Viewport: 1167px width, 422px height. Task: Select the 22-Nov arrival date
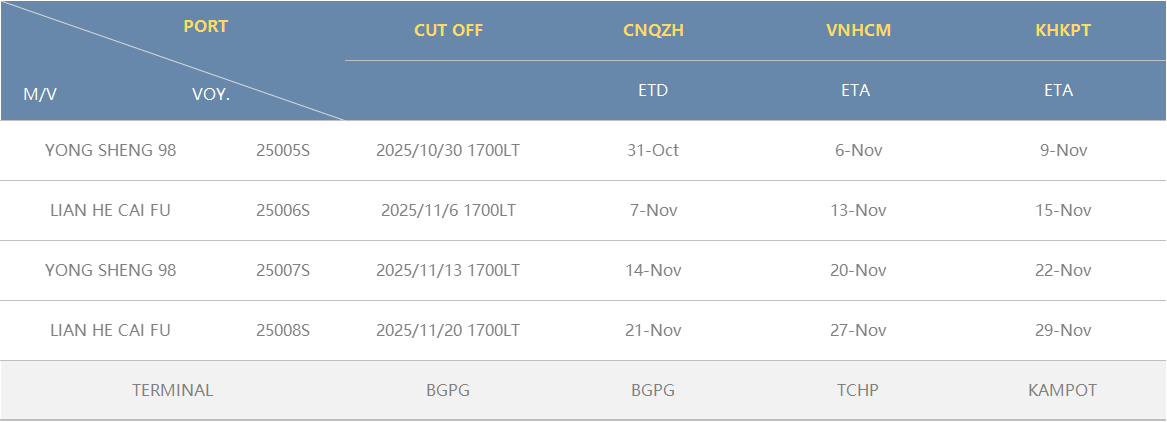pyautogui.click(x=1063, y=271)
